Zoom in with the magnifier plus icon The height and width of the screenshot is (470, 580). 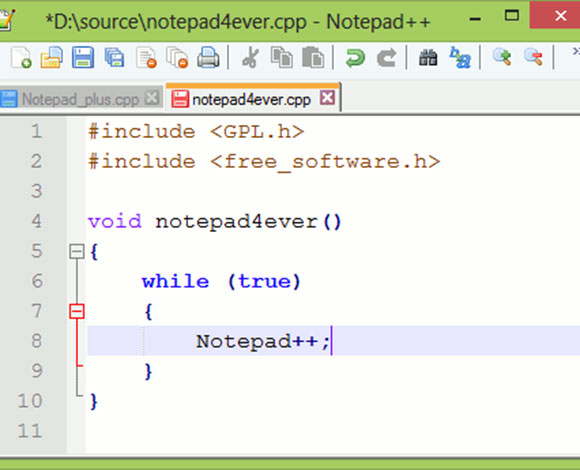point(502,58)
